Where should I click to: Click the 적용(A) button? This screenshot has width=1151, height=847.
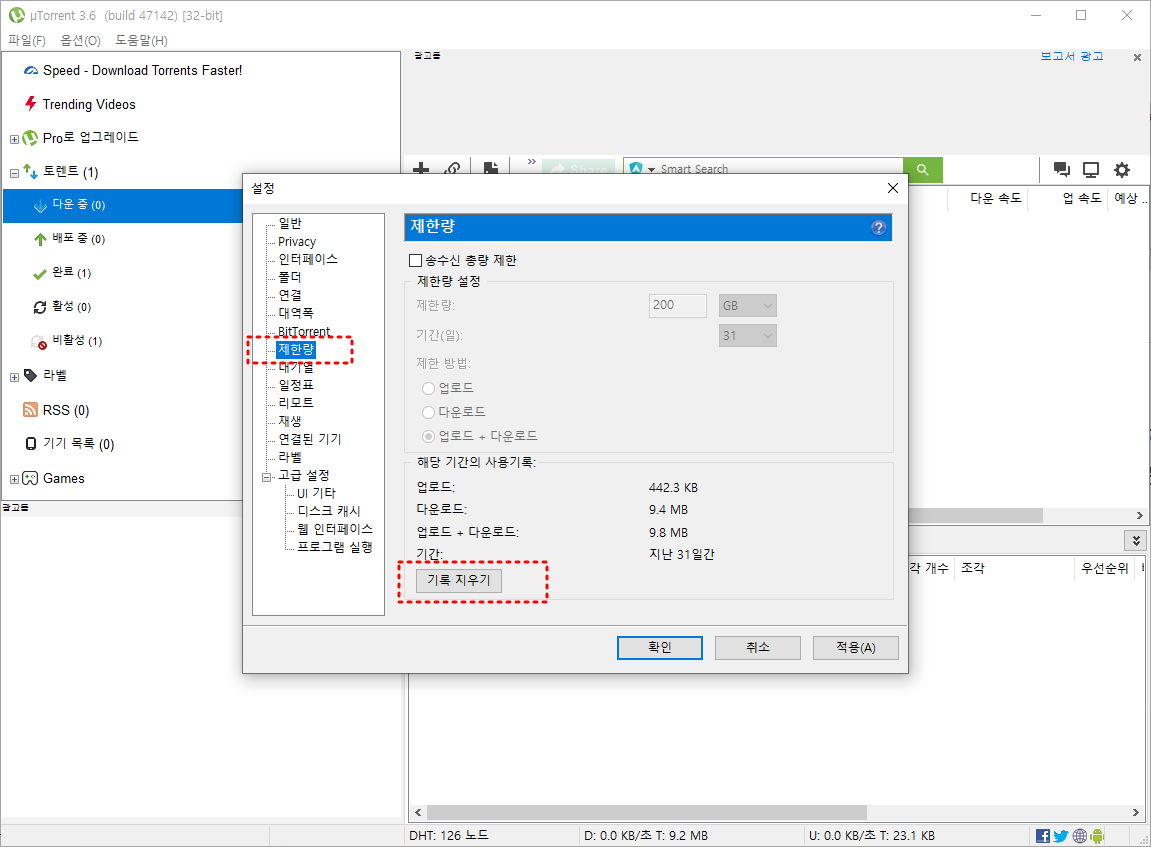[x=856, y=647]
